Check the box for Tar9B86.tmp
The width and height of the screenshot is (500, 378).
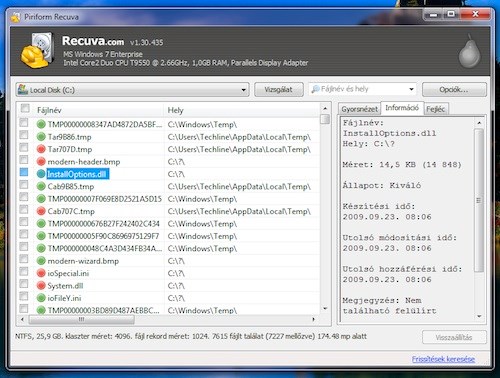coord(24,135)
